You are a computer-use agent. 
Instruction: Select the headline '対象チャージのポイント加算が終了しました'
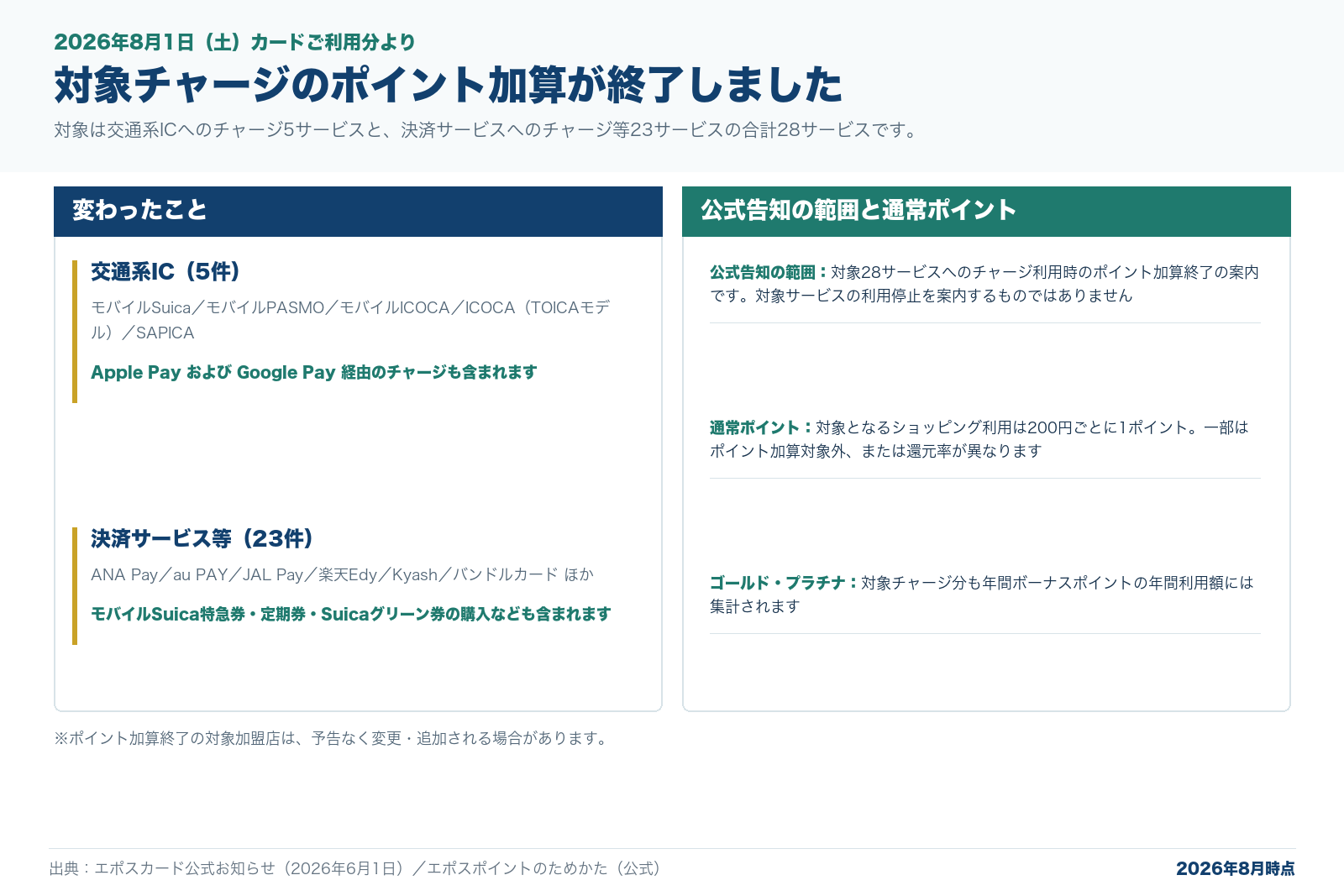pyautogui.click(x=449, y=85)
